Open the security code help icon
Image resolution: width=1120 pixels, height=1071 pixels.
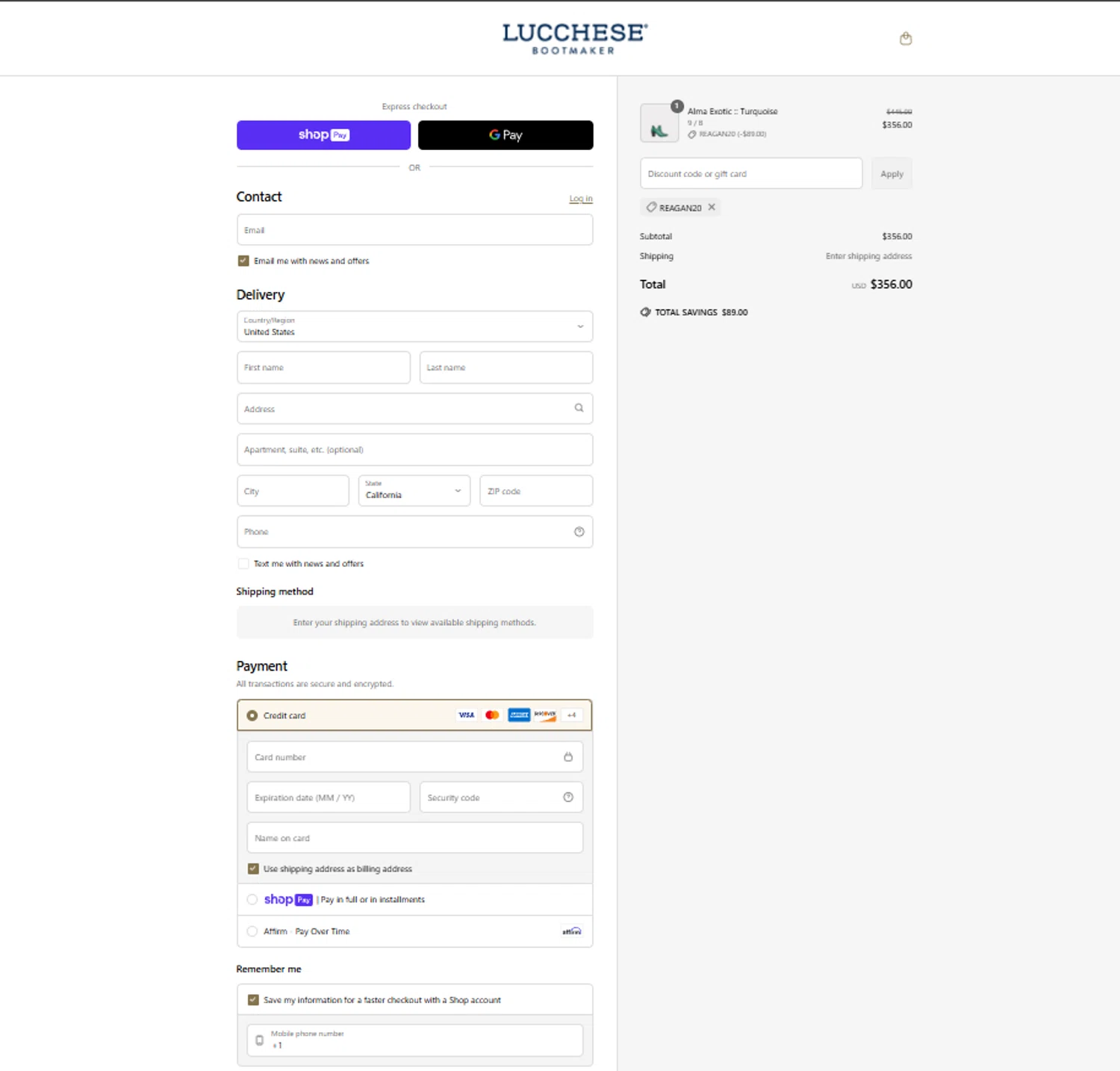(568, 798)
